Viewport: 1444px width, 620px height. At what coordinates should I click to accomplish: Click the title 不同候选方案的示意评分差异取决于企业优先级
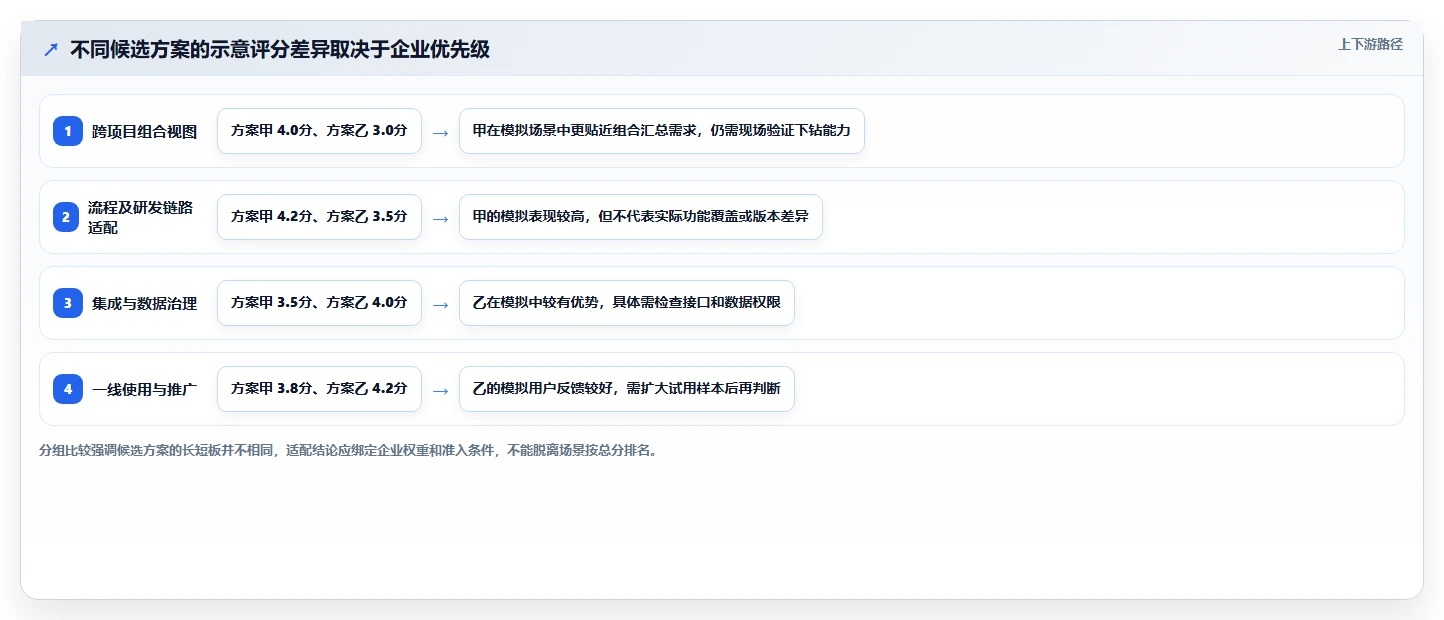point(280,50)
